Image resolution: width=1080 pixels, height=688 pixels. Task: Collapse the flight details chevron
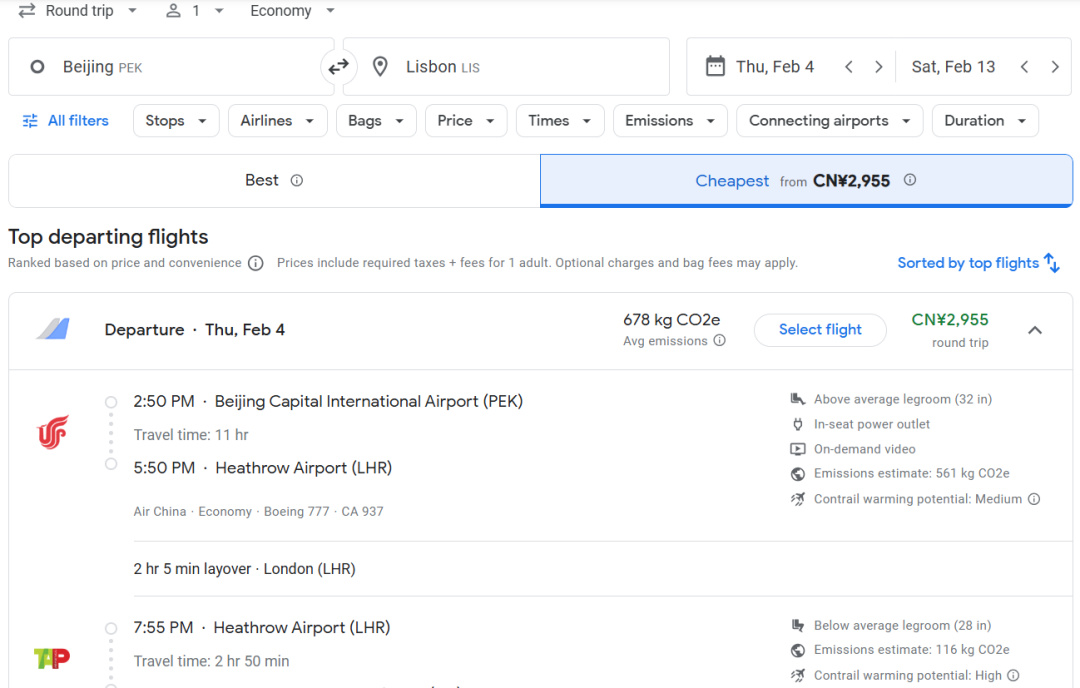1035,330
